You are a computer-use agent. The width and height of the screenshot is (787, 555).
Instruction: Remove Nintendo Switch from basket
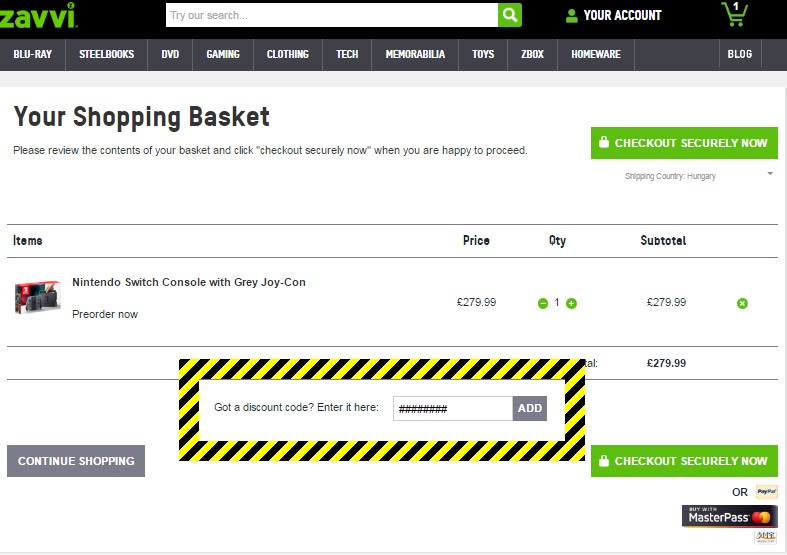(x=742, y=303)
